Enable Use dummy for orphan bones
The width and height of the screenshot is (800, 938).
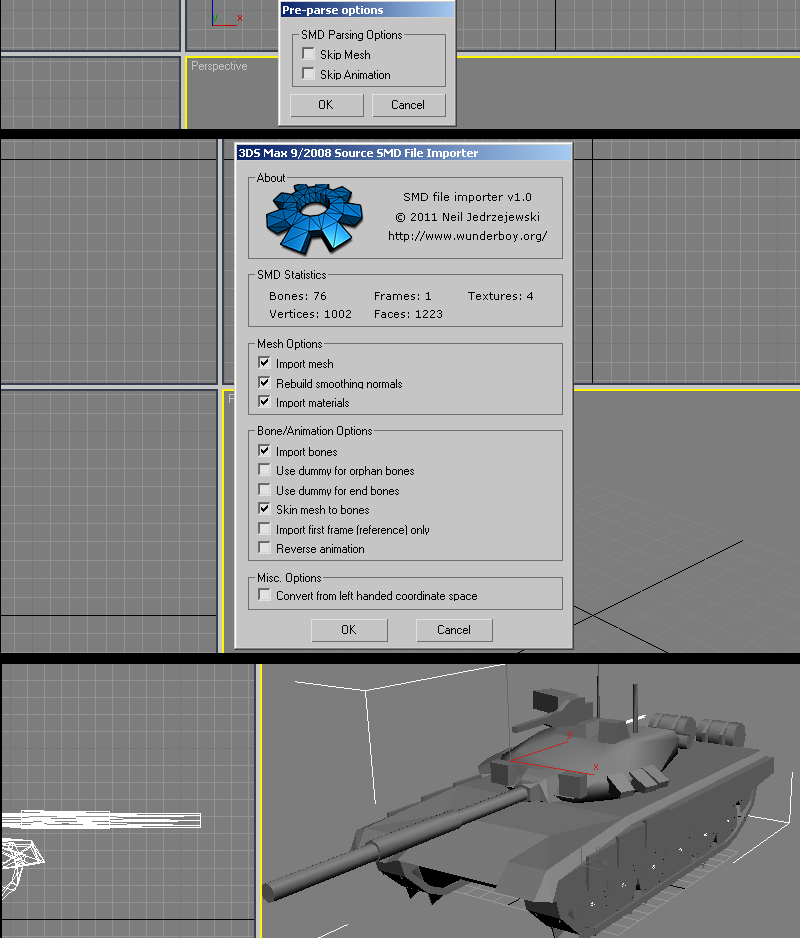pos(265,471)
